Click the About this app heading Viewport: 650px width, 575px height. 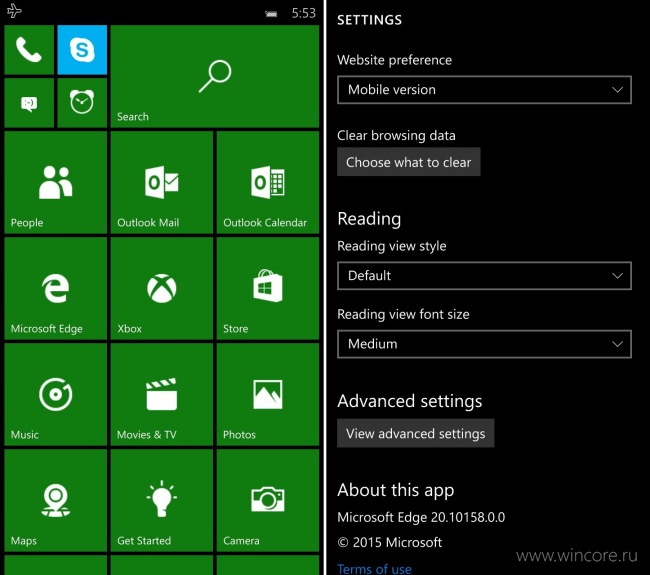pyautogui.click(x=396, y=490)
